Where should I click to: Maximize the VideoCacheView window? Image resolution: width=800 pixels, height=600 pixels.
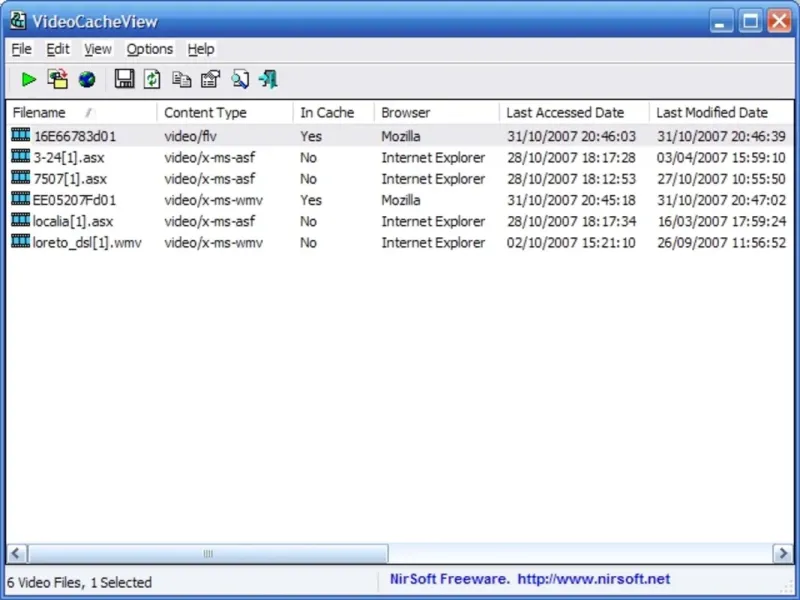750,21
